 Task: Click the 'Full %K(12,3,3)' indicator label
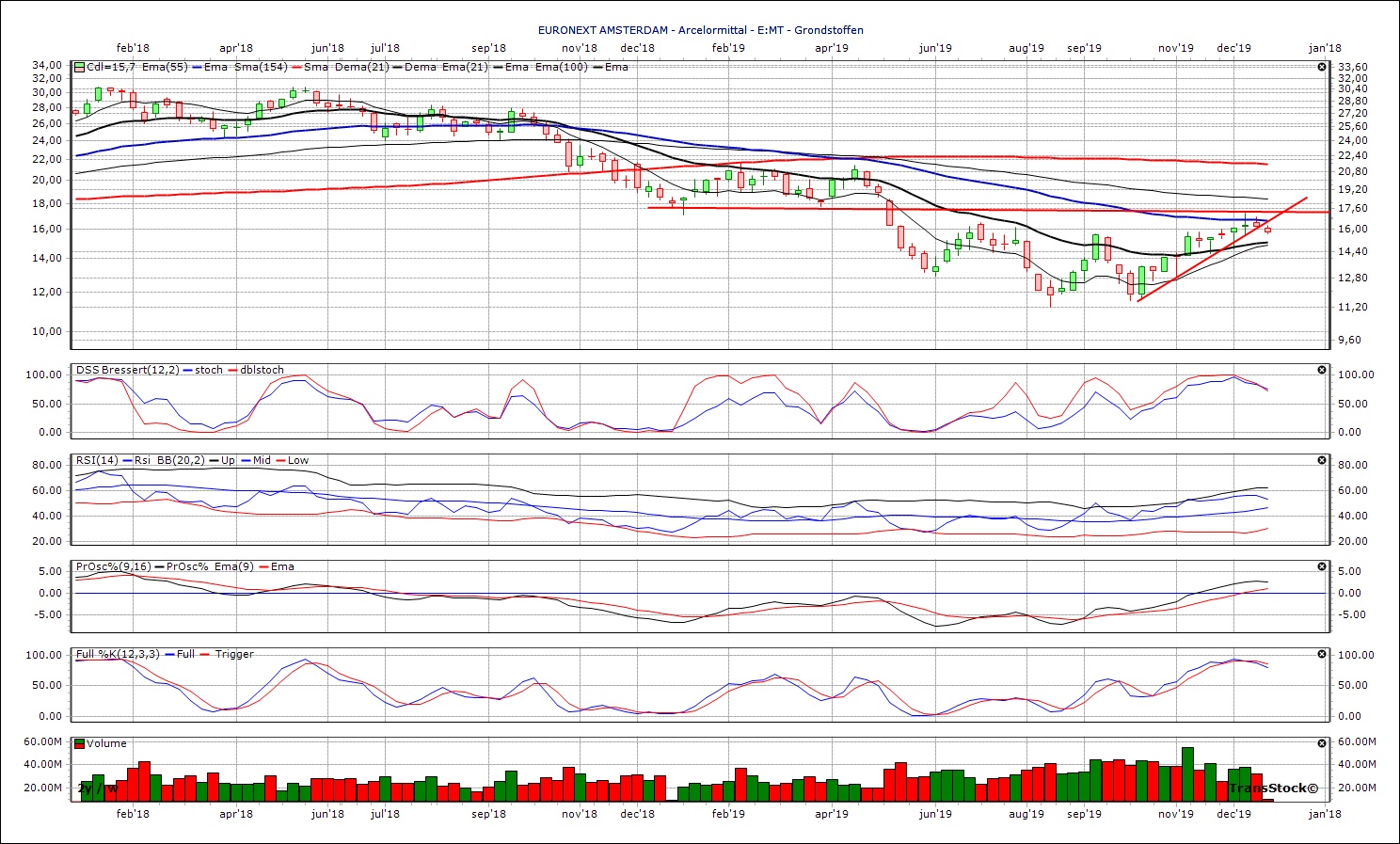118,654
